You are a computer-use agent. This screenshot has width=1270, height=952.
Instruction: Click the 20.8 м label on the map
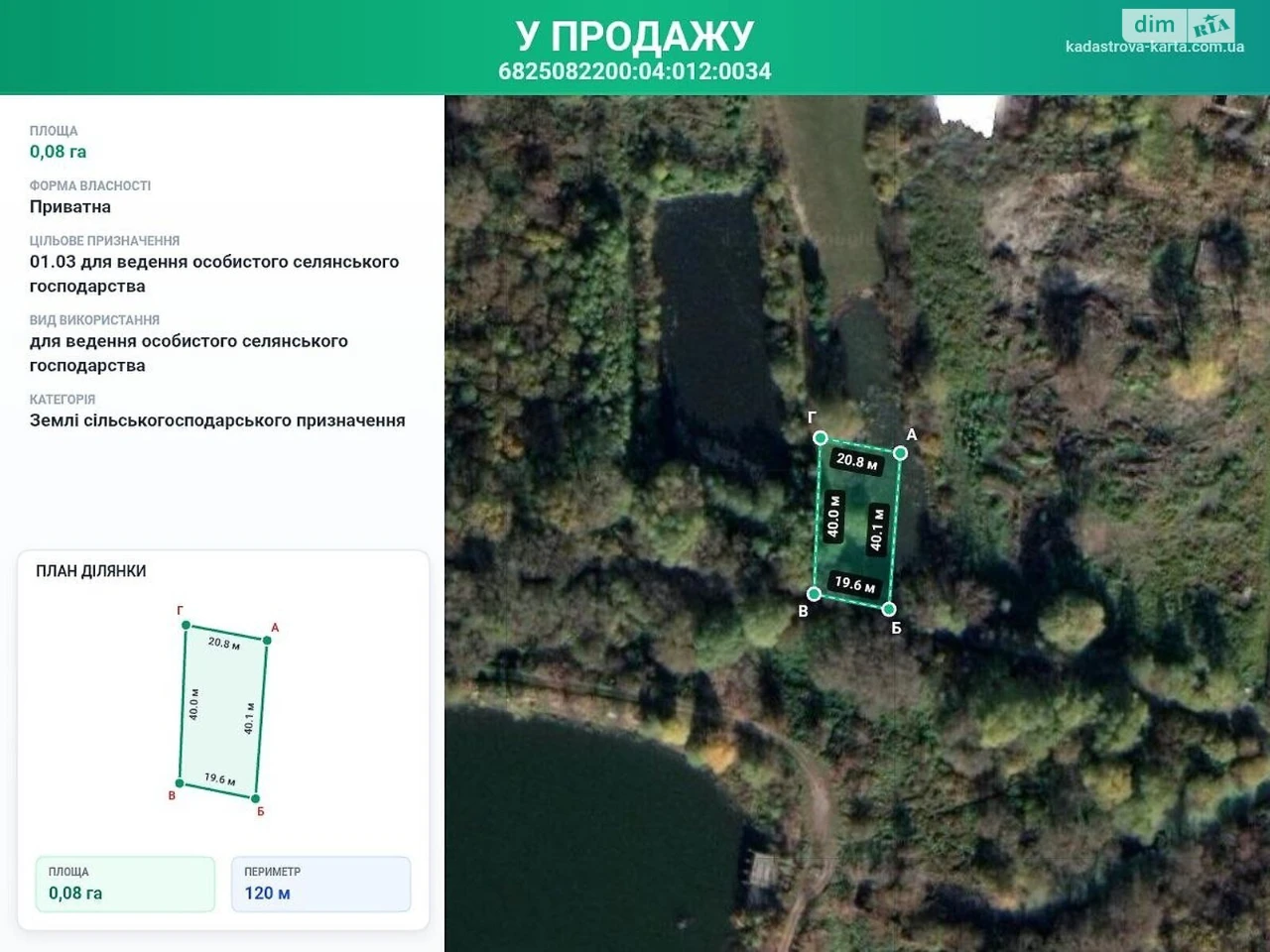[856, 461]
